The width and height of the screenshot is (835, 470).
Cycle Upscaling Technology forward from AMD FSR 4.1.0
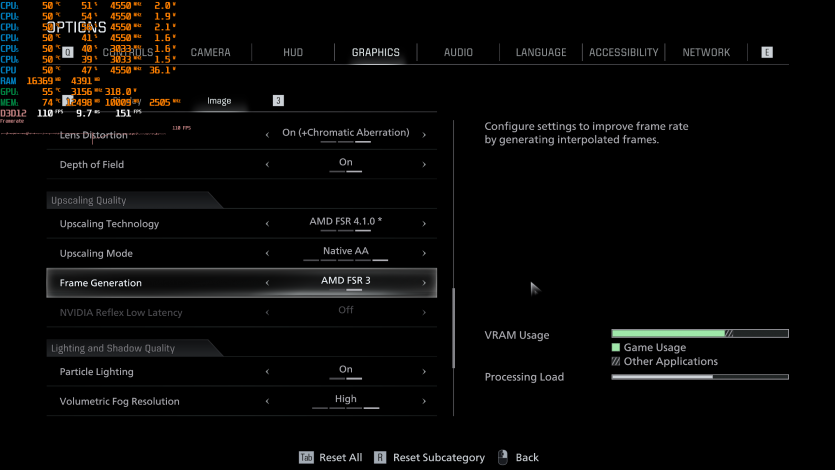click(424, 224)
